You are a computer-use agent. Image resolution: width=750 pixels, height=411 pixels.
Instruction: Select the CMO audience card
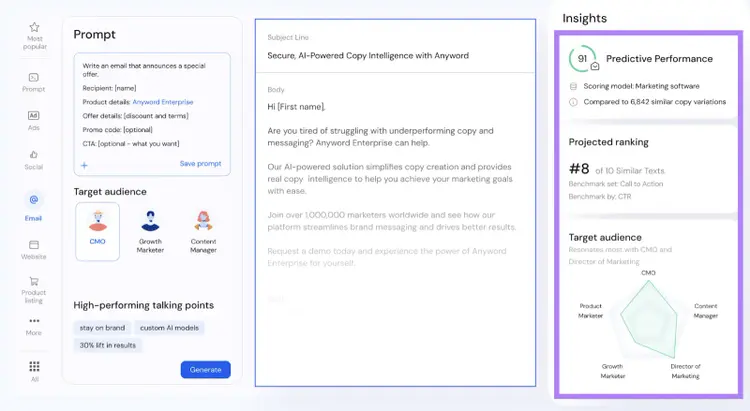(98, 232)
